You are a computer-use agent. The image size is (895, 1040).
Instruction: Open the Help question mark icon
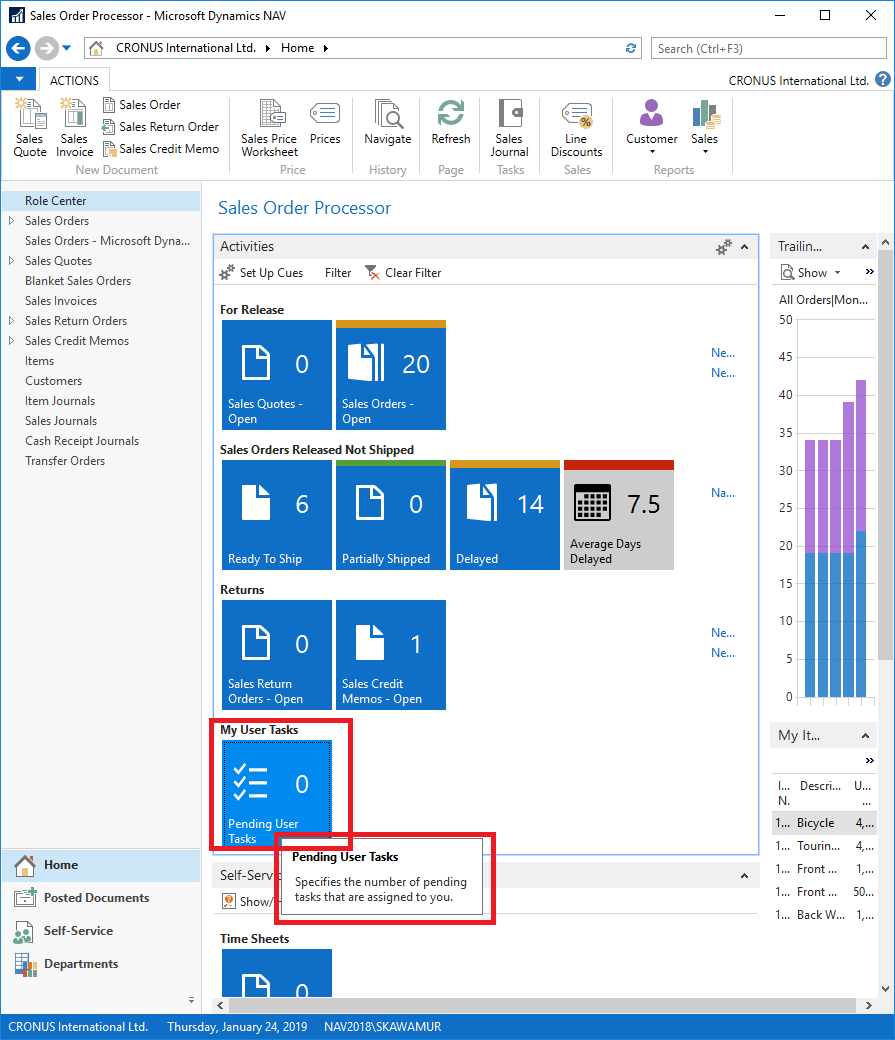[x=883, y=80]
